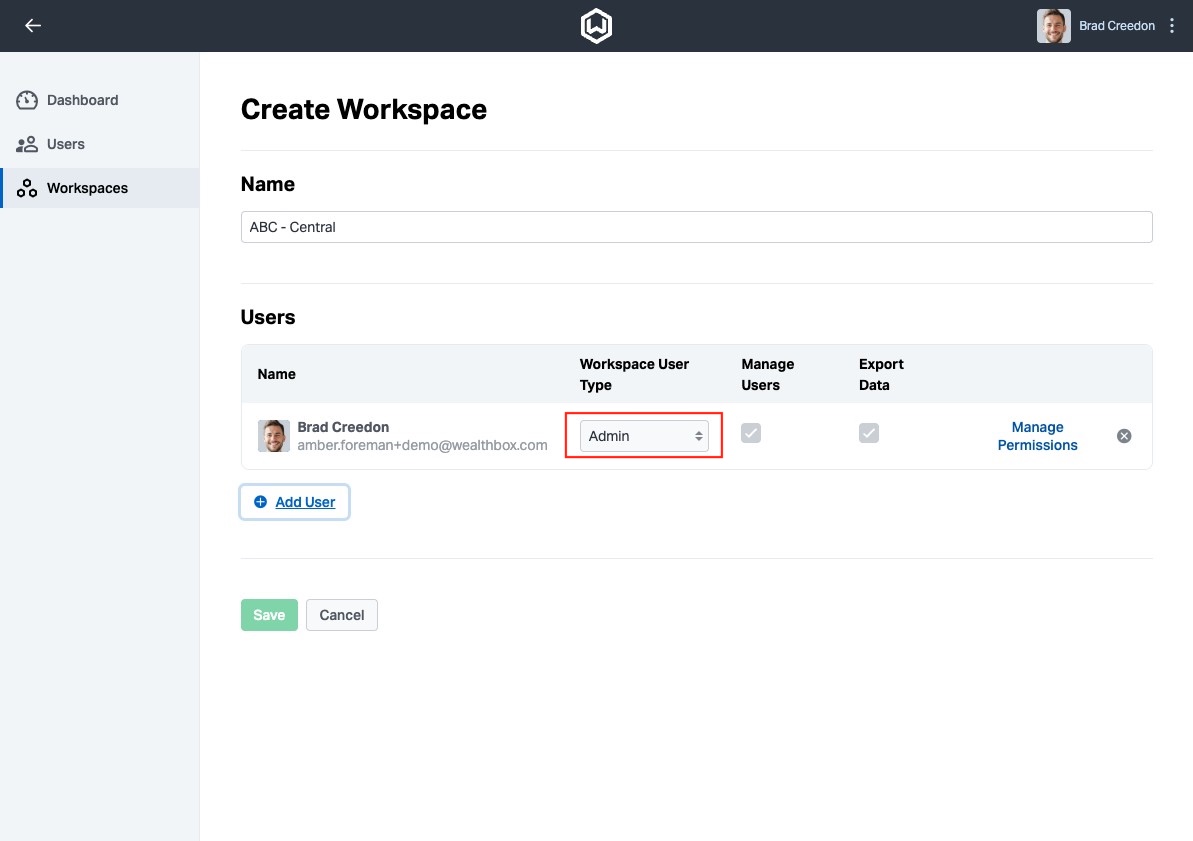Click Brad Creedon's avatar in users table
This screenshot has height=841, width=1193.
pos(274,436)
